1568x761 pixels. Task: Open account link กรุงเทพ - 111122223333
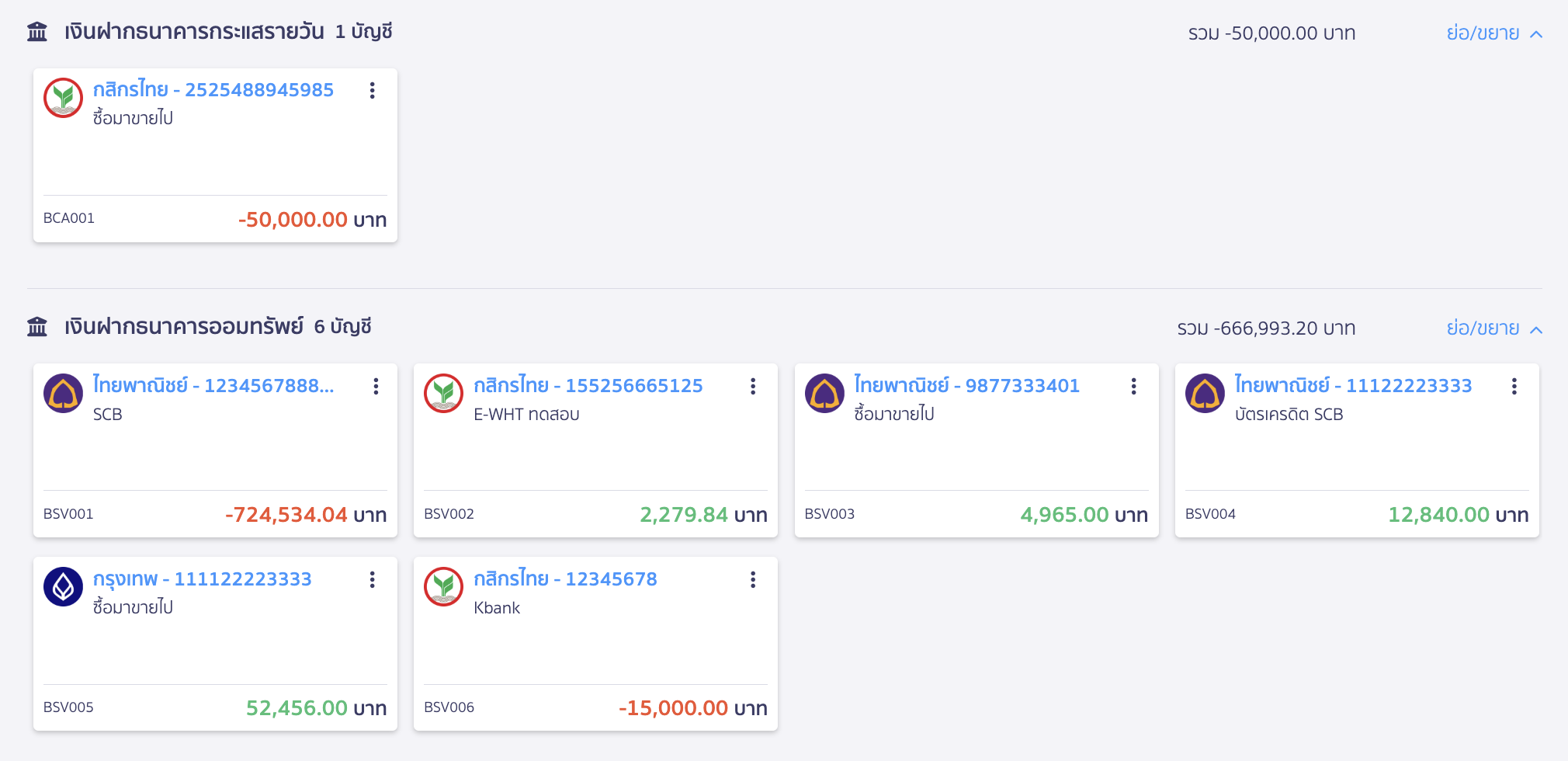point(202,579)
